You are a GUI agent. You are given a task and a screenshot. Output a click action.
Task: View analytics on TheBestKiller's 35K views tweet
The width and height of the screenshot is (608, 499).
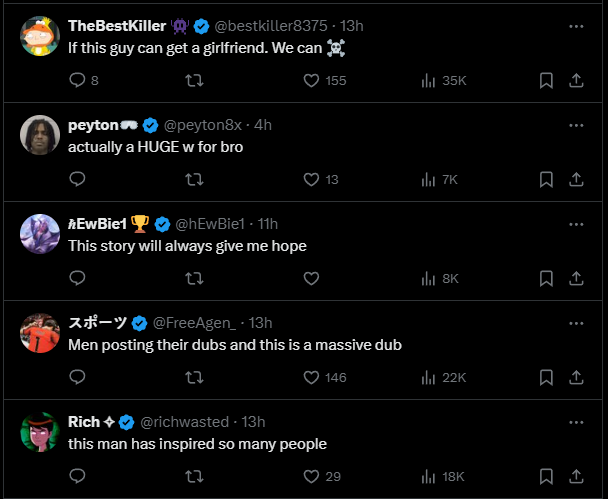430,81
